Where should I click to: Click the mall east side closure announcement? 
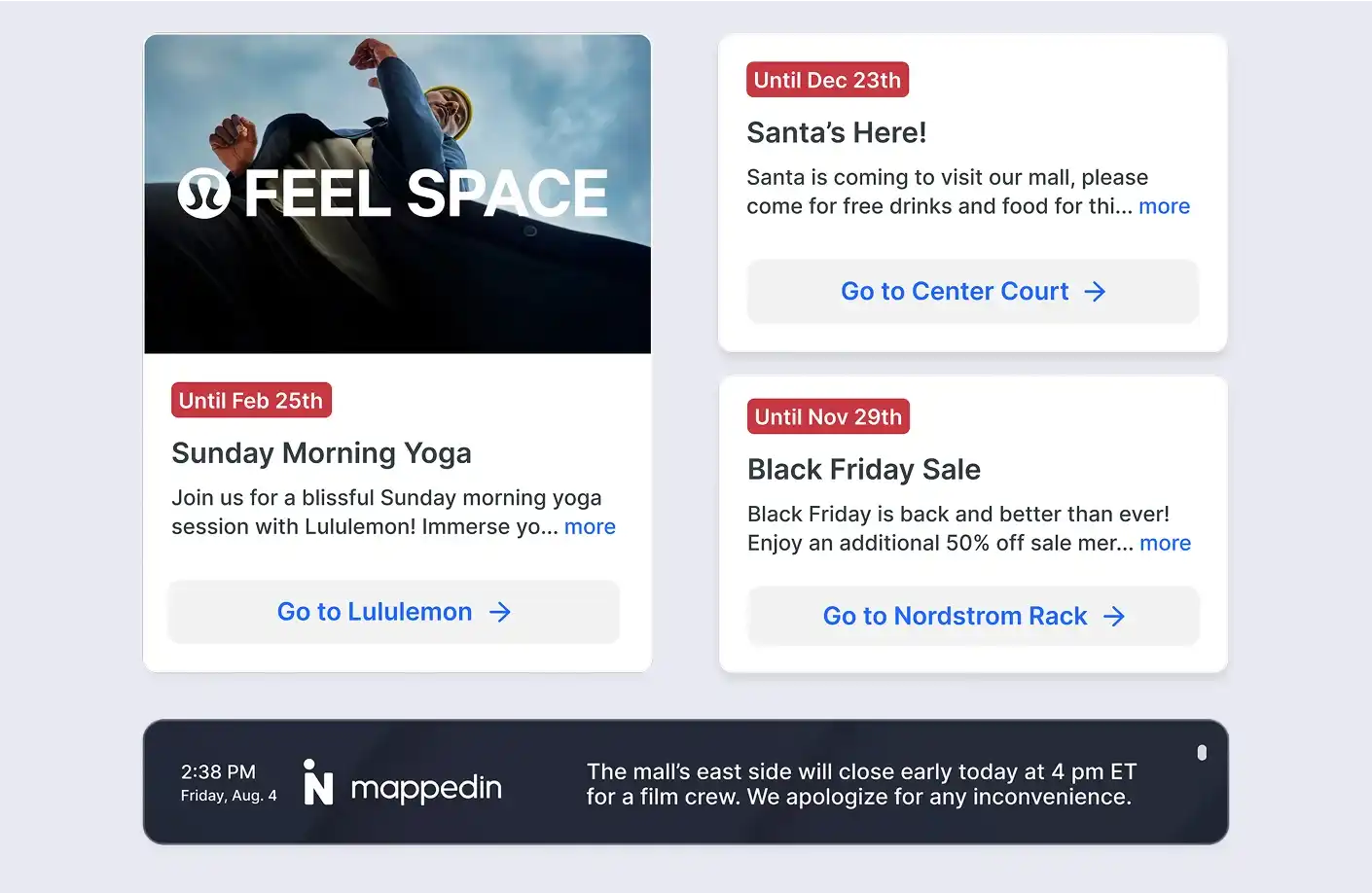pos(860,784)
